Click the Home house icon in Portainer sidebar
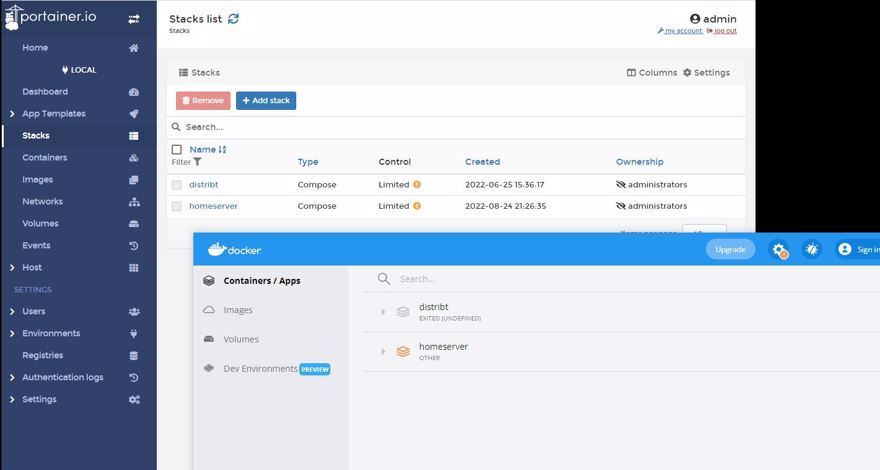880x470 pixels. 134,48
